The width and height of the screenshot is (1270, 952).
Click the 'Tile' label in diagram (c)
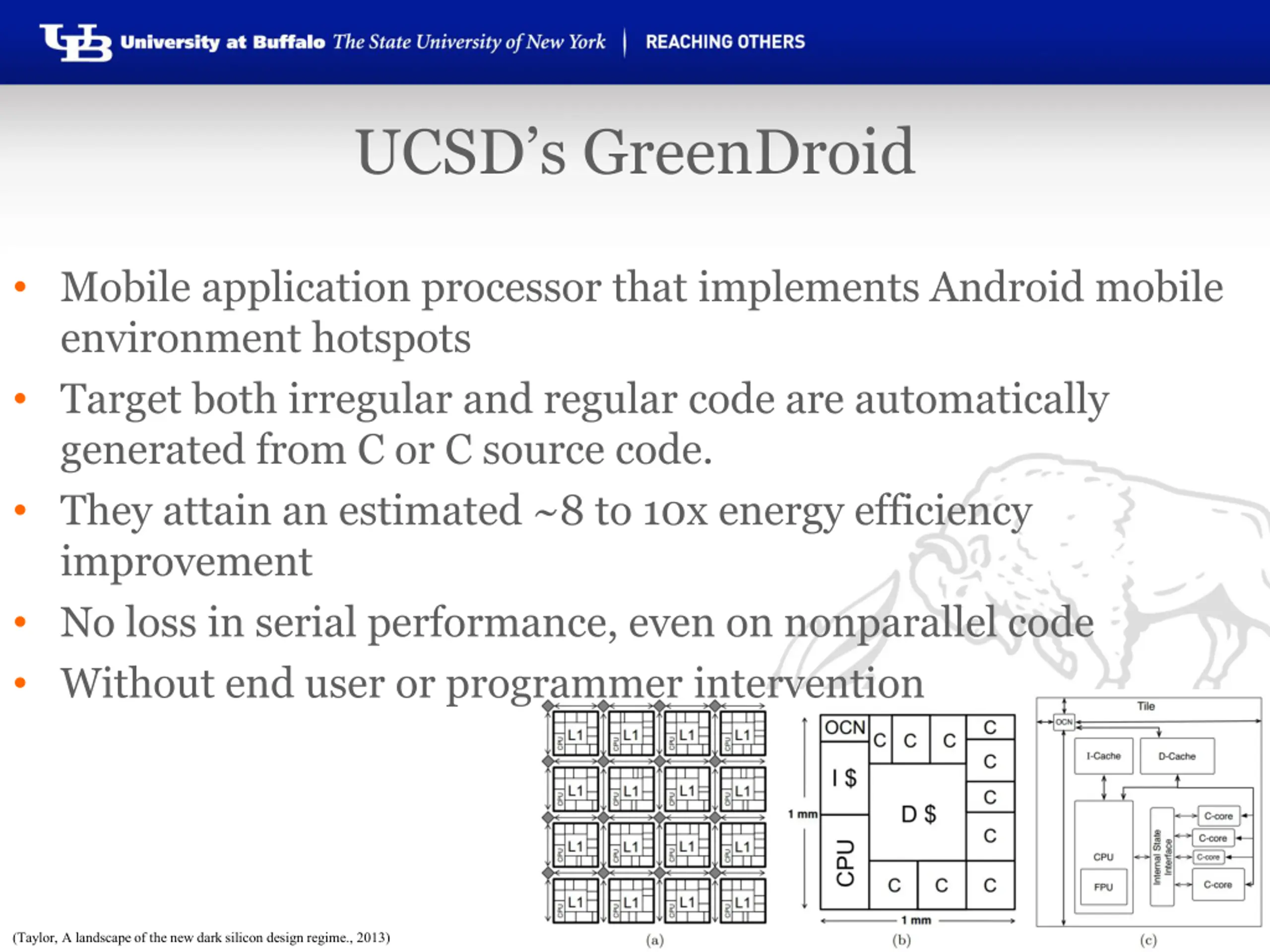coord(1146,706)
